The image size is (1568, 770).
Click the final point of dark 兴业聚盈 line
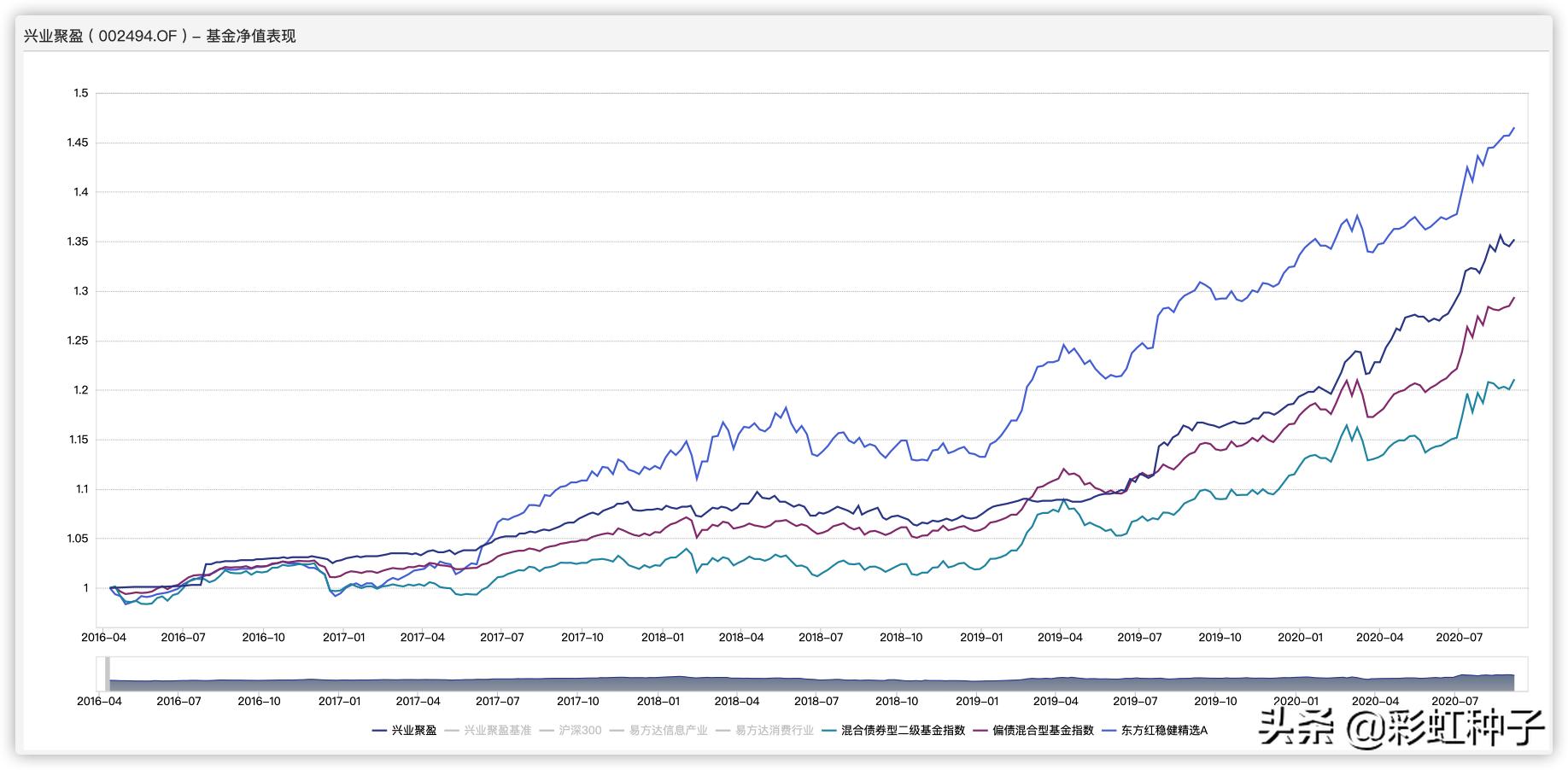[1513, 241]
